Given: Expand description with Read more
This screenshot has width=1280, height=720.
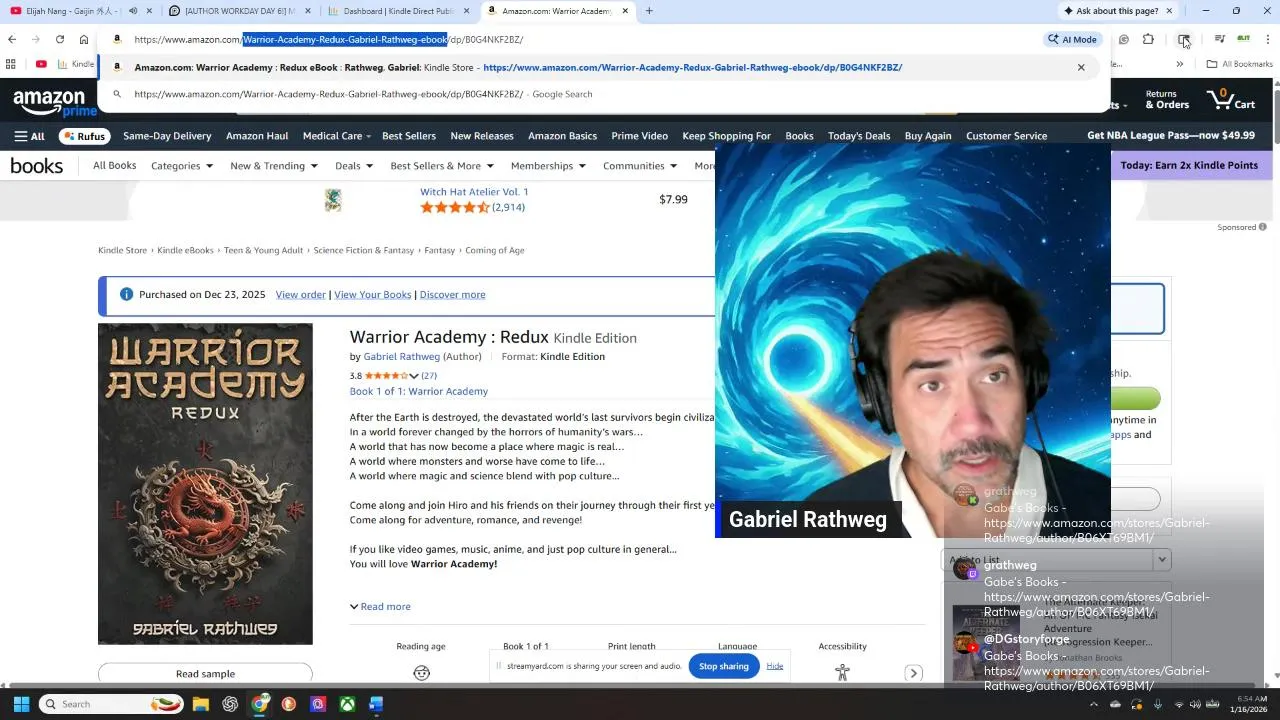Looking at the screenshot, I should coord(380,607).
